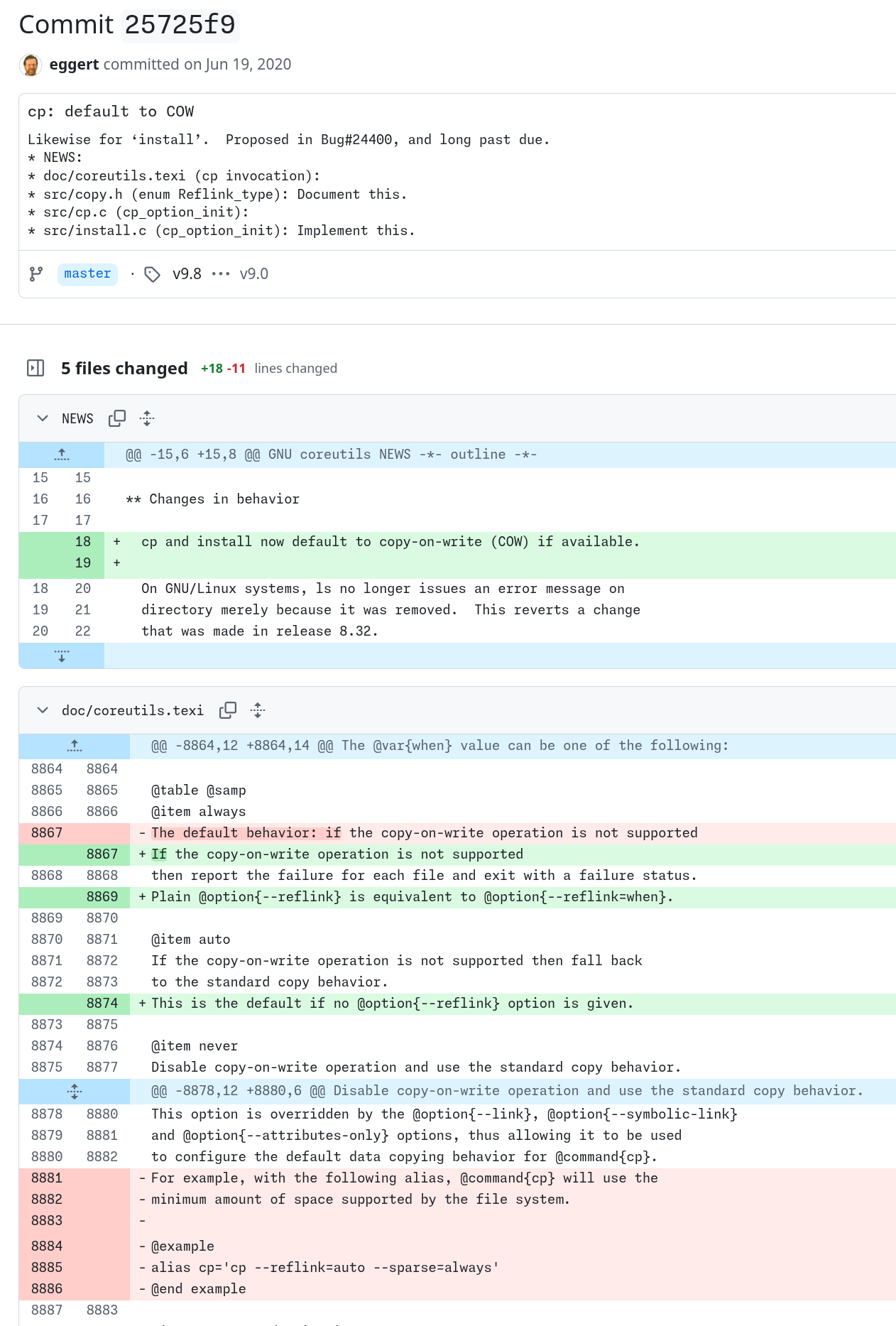
Task: Open the v9.8 tag link
Action: [x=187, y=274]
